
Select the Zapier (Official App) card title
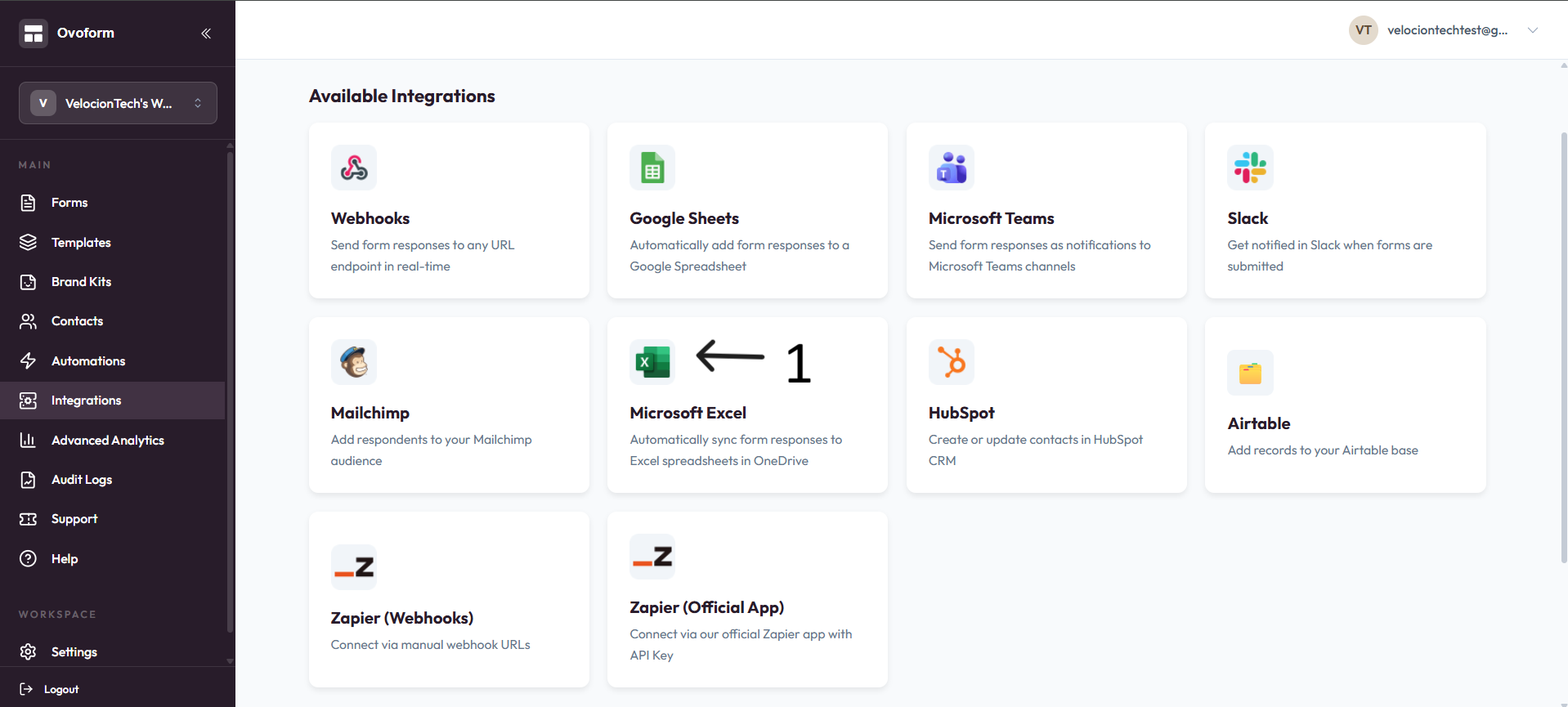coord(707,607)
